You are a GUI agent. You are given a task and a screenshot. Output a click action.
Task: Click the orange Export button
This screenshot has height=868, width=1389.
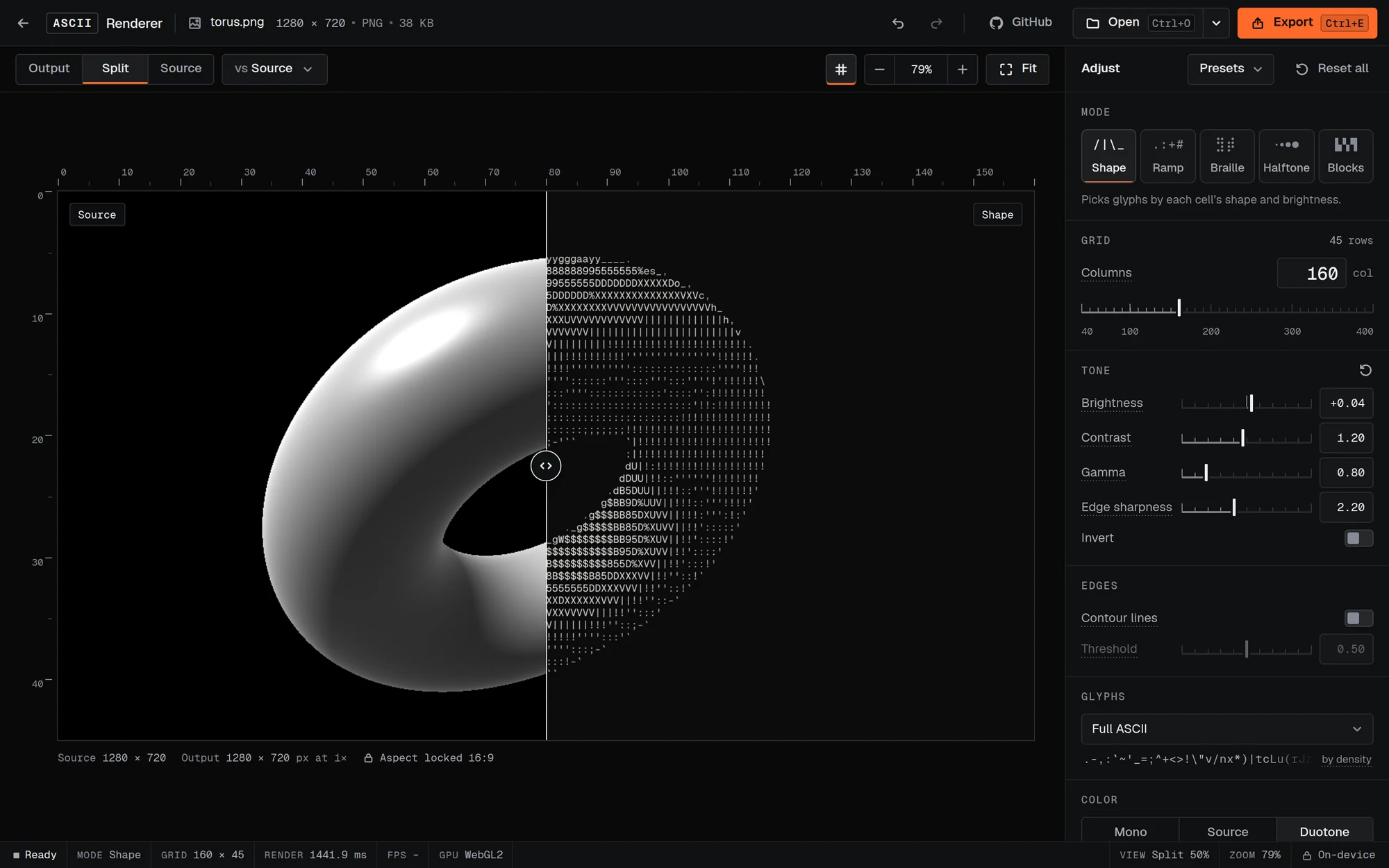point(1307,23)
